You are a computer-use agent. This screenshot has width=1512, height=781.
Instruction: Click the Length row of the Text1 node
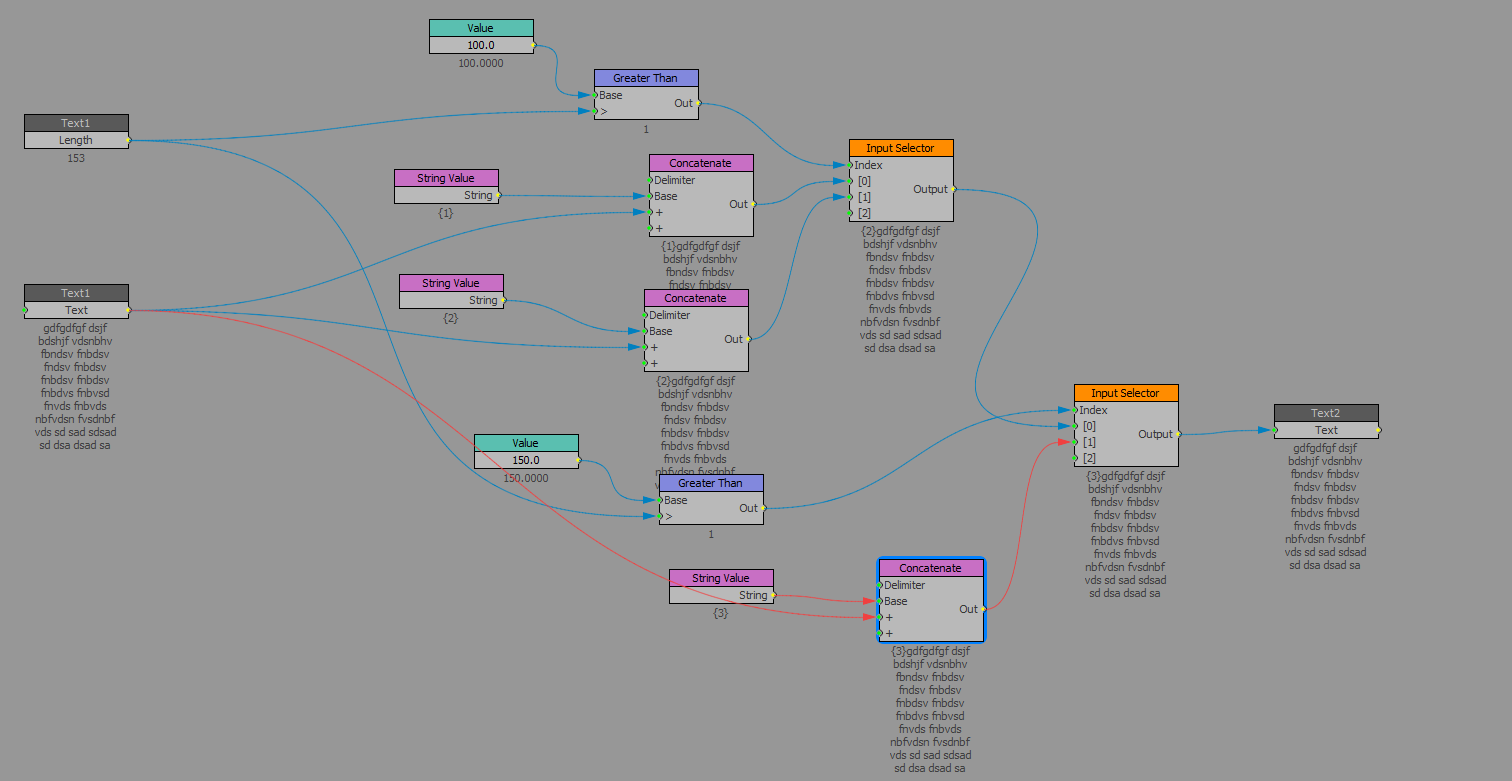coord(76,140)
